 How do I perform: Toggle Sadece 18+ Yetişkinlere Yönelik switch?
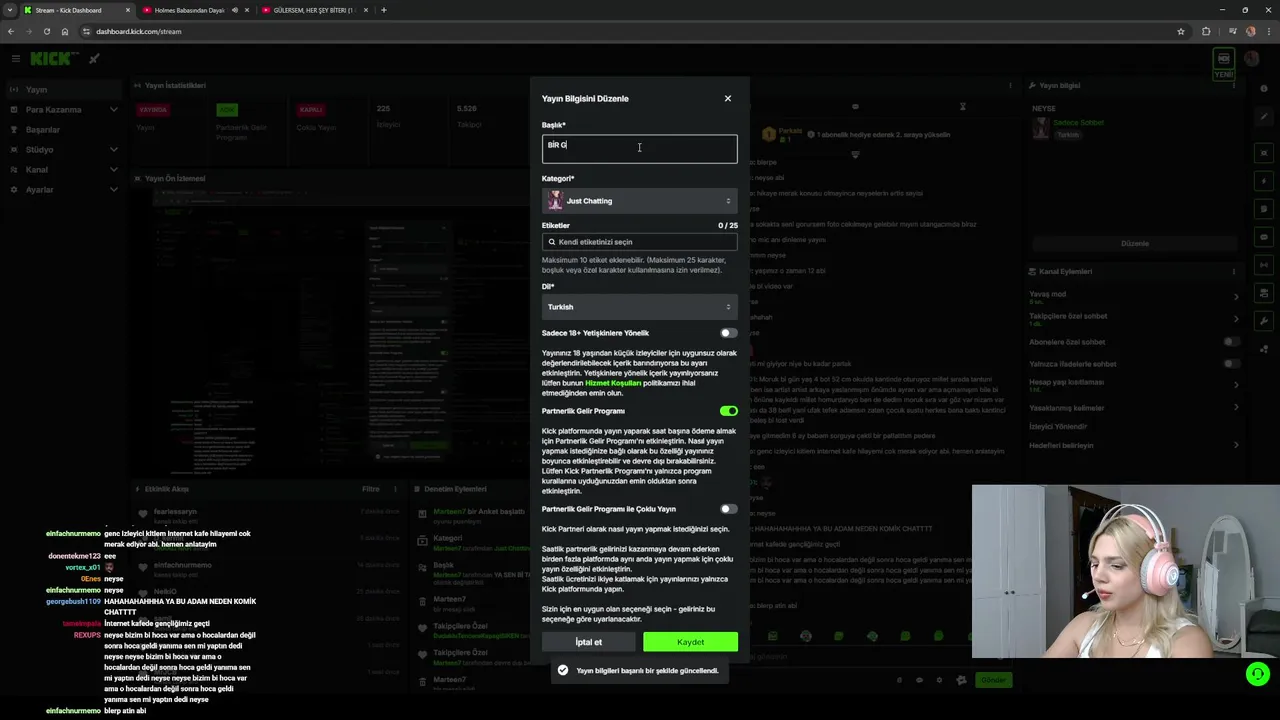click(728, 333)
